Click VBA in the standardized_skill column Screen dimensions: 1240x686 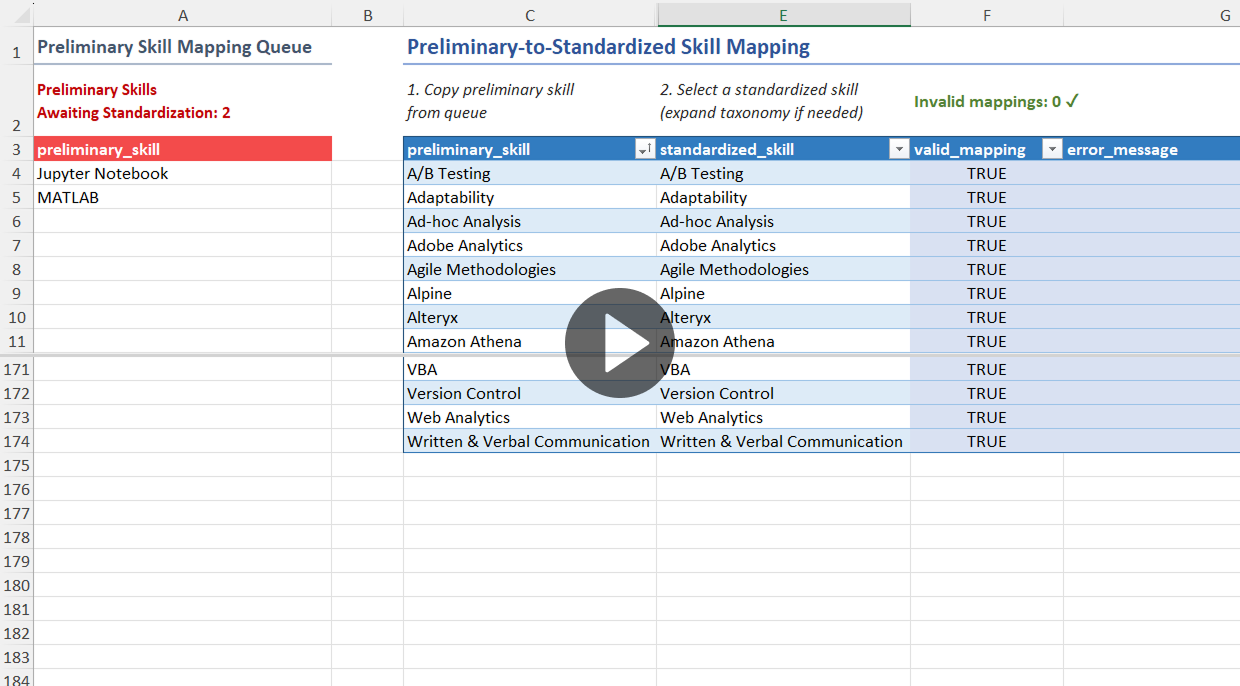tap(783, 370)
